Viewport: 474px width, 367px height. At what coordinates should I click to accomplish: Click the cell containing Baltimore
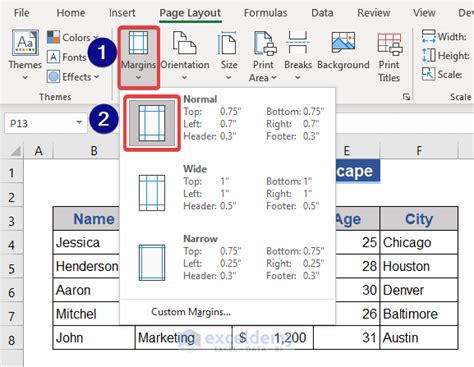coord(419,314)
